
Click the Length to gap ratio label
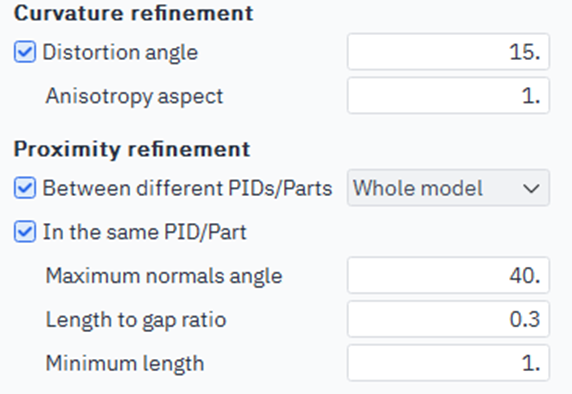pyautogui.click(x=136, y=320)
